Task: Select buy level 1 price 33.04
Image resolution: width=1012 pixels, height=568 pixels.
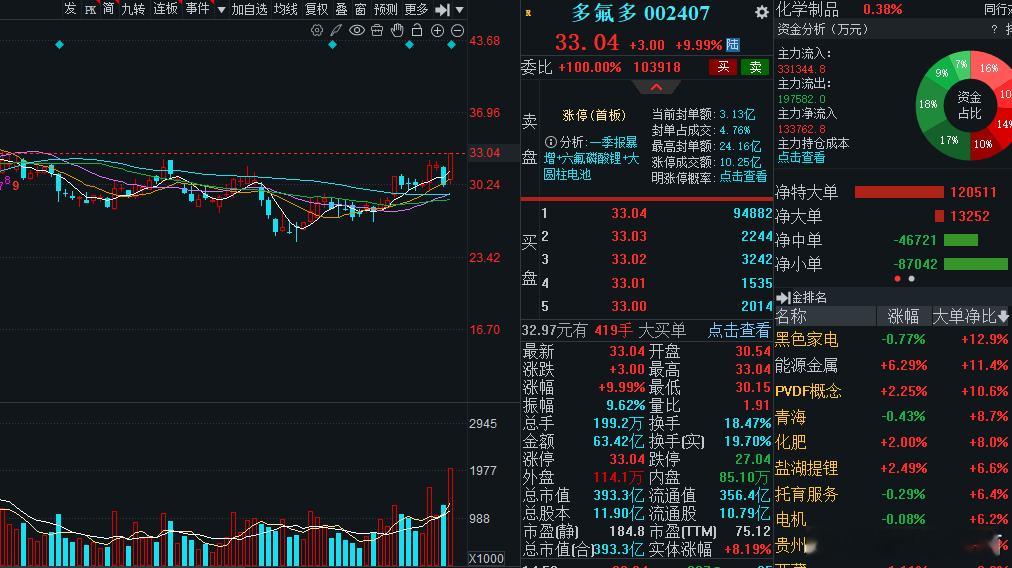Action: click(x=629, y=213)
